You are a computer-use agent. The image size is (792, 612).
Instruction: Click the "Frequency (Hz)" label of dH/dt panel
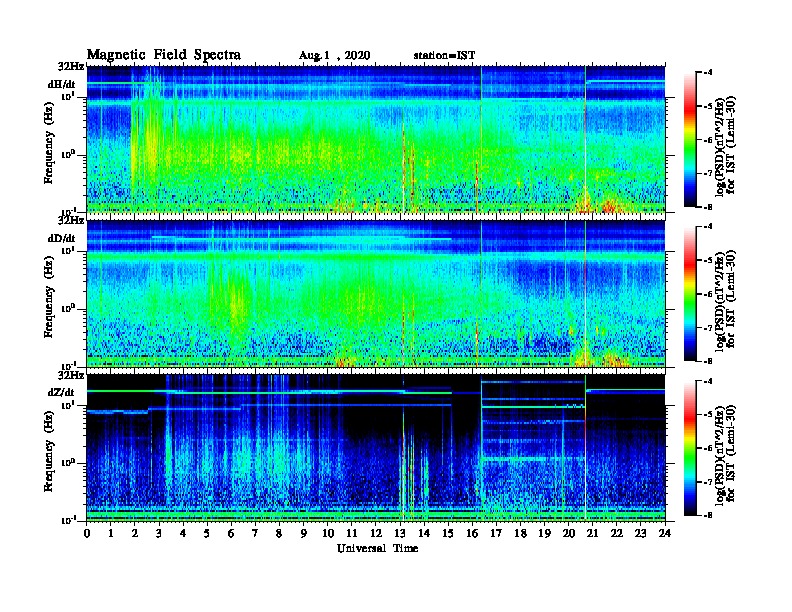pos(49,143)
